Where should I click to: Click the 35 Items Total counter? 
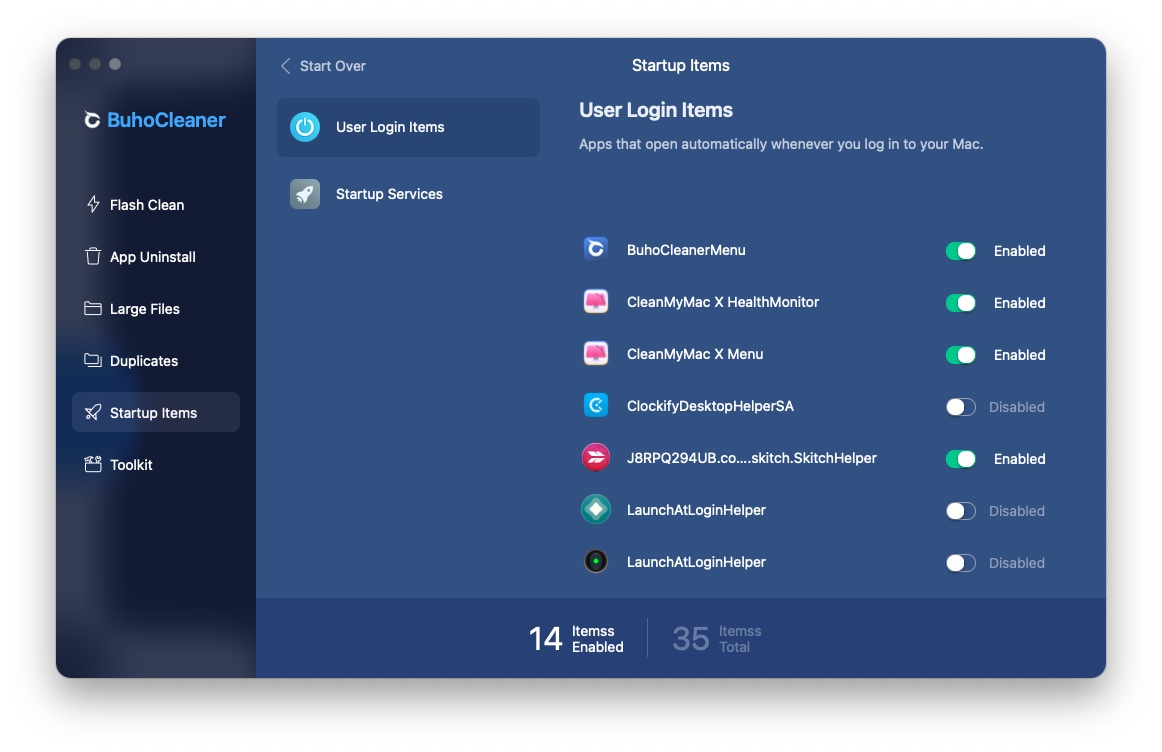point(717,639)
